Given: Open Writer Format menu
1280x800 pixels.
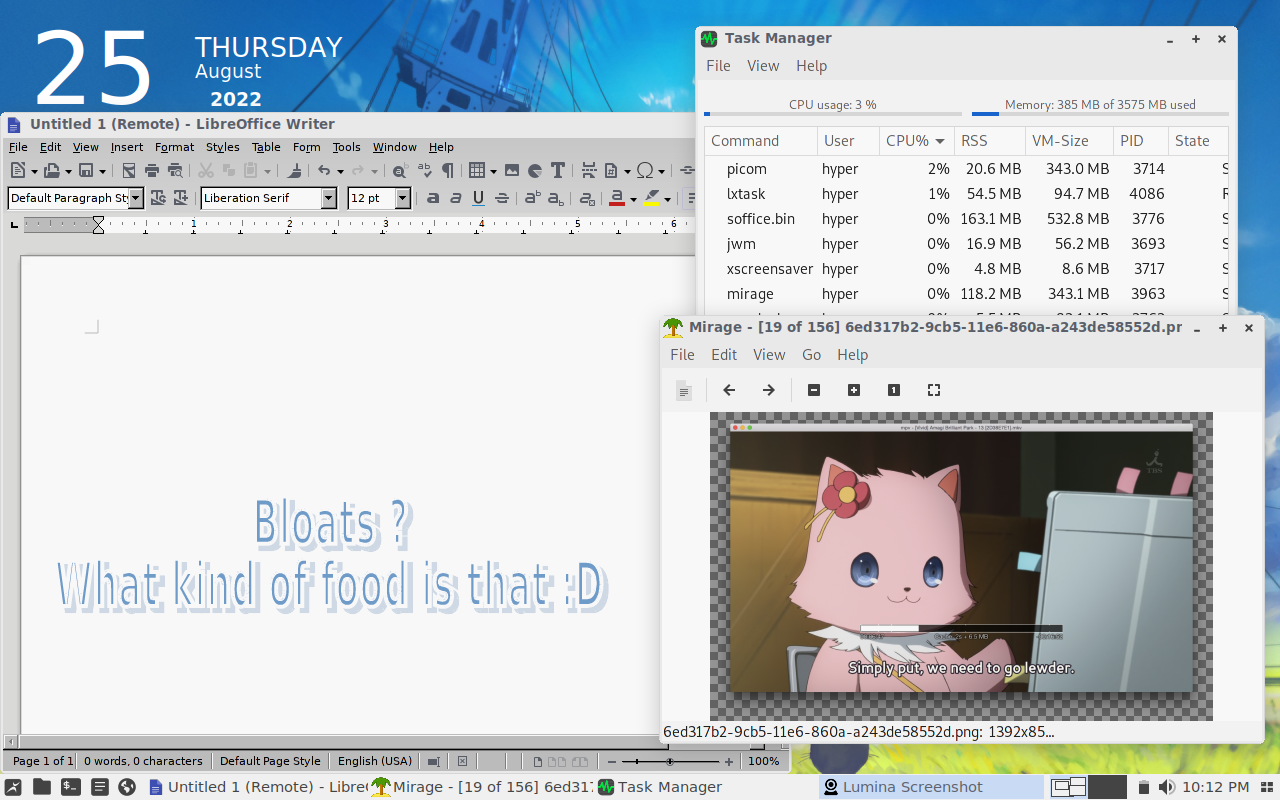Looking at the screenshot, I should coord(174,147).
